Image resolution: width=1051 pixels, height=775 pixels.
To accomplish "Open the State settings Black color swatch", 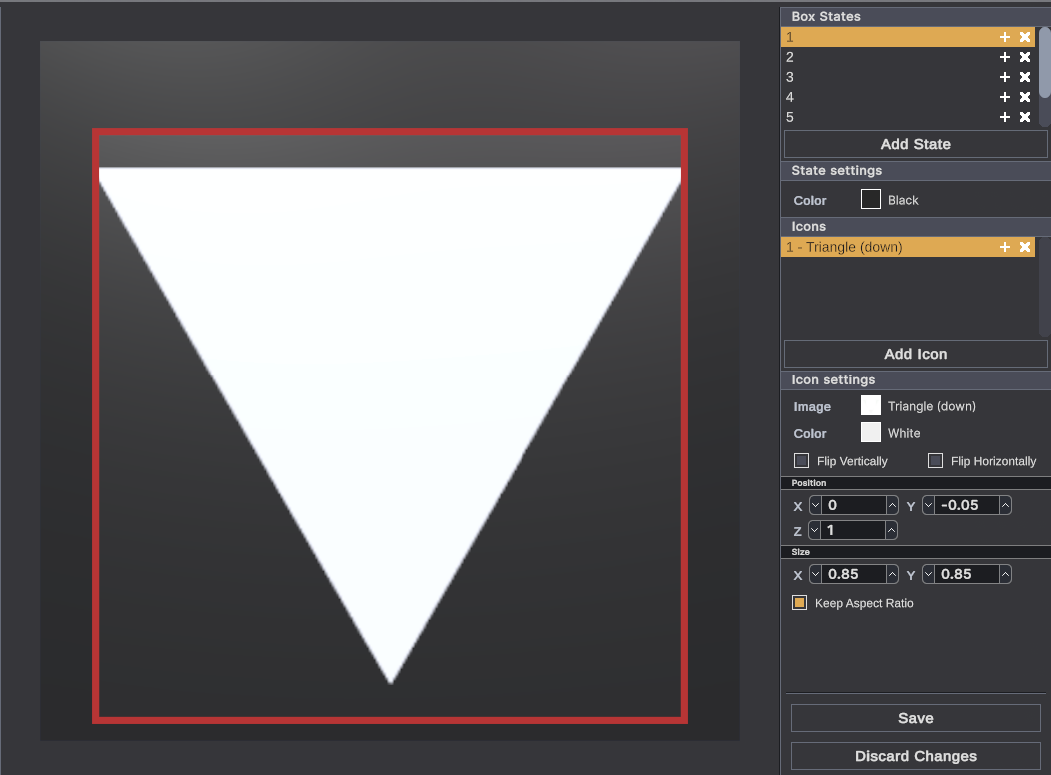I will pos(870,200).
